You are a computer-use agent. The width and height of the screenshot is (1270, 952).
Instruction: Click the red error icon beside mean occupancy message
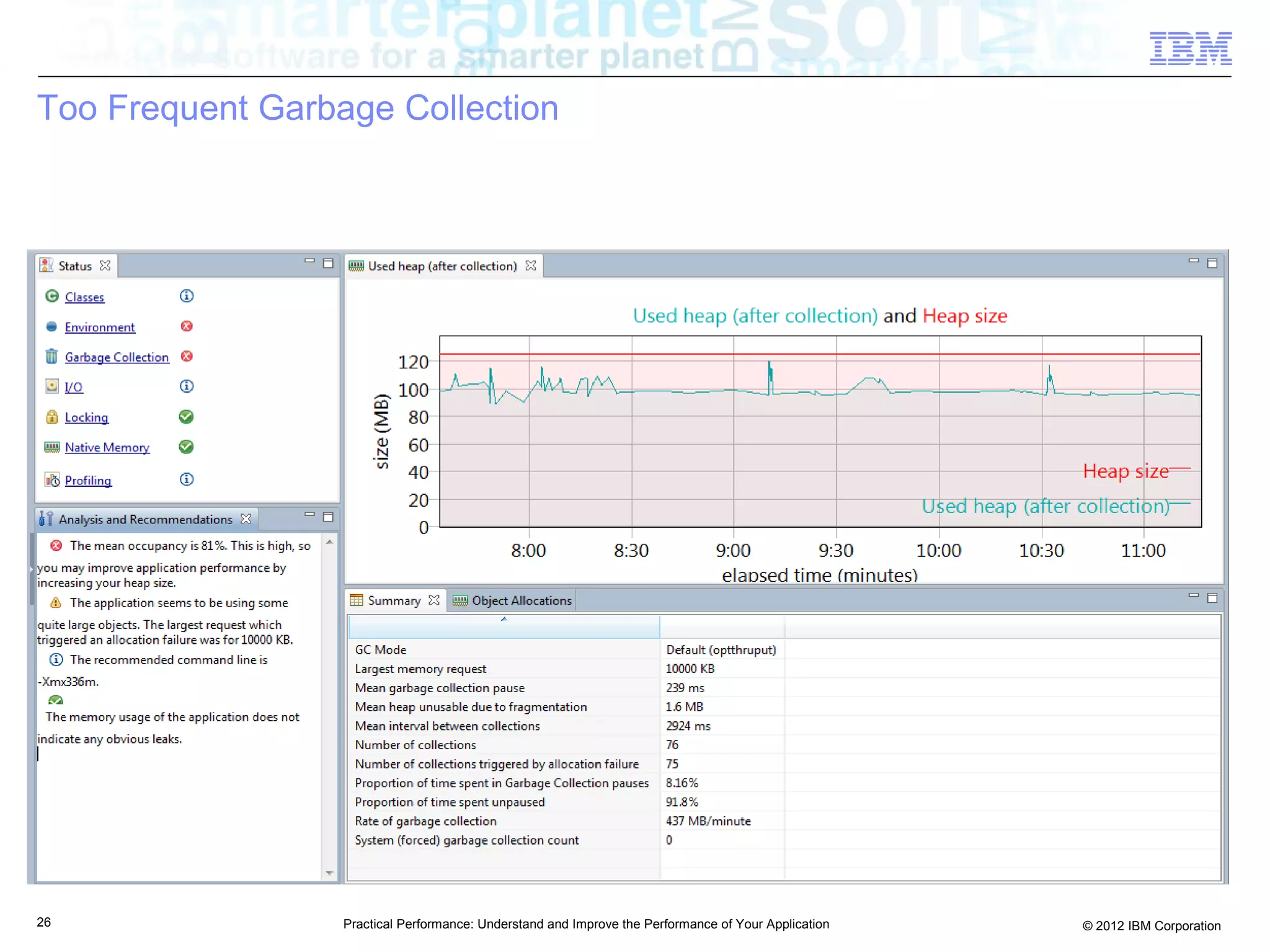(x=56, y=545)
